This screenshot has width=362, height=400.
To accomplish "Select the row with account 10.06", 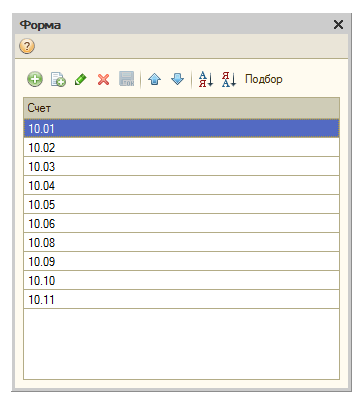I will click(182, 223).
